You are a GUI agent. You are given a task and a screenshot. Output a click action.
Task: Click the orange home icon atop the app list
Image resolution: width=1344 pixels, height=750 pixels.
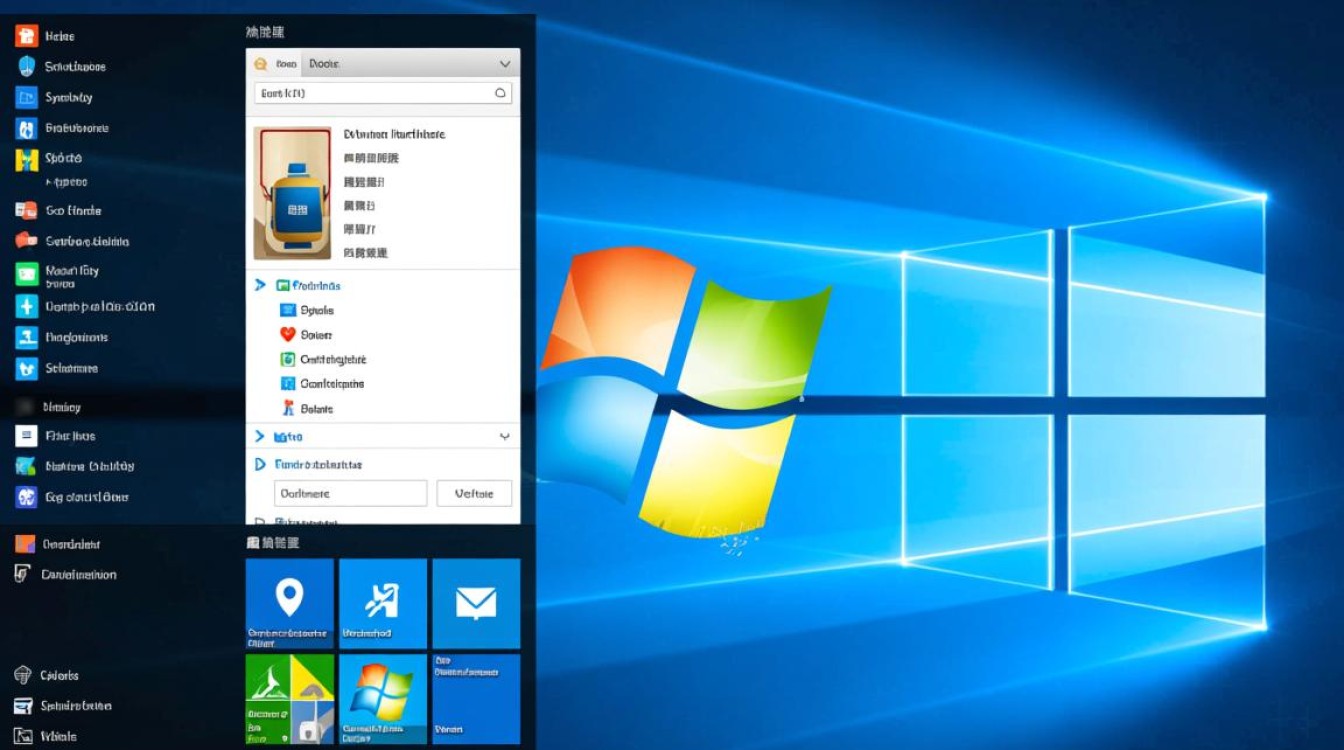26,36
